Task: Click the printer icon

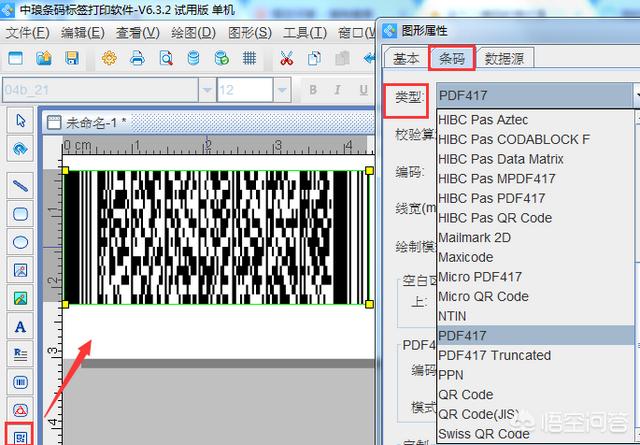Action: [138, 58]
